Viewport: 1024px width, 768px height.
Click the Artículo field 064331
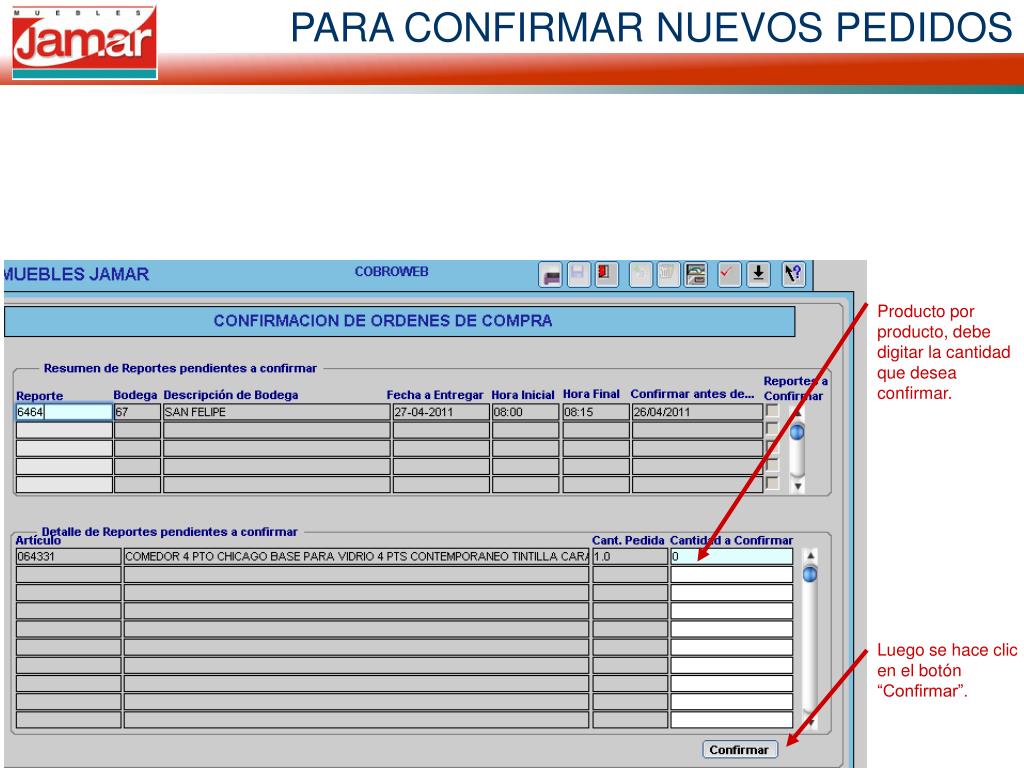[x=68, y=556]
